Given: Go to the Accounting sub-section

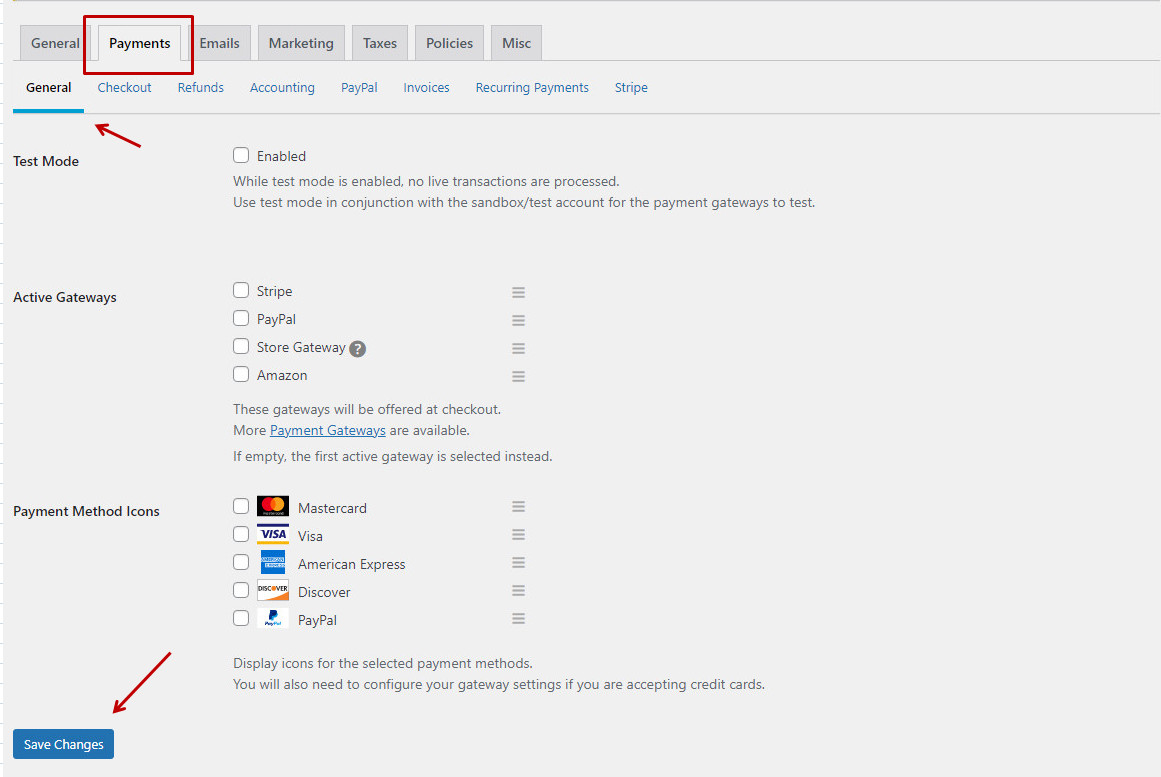Looking at the screenshot, I should point(282,87).
